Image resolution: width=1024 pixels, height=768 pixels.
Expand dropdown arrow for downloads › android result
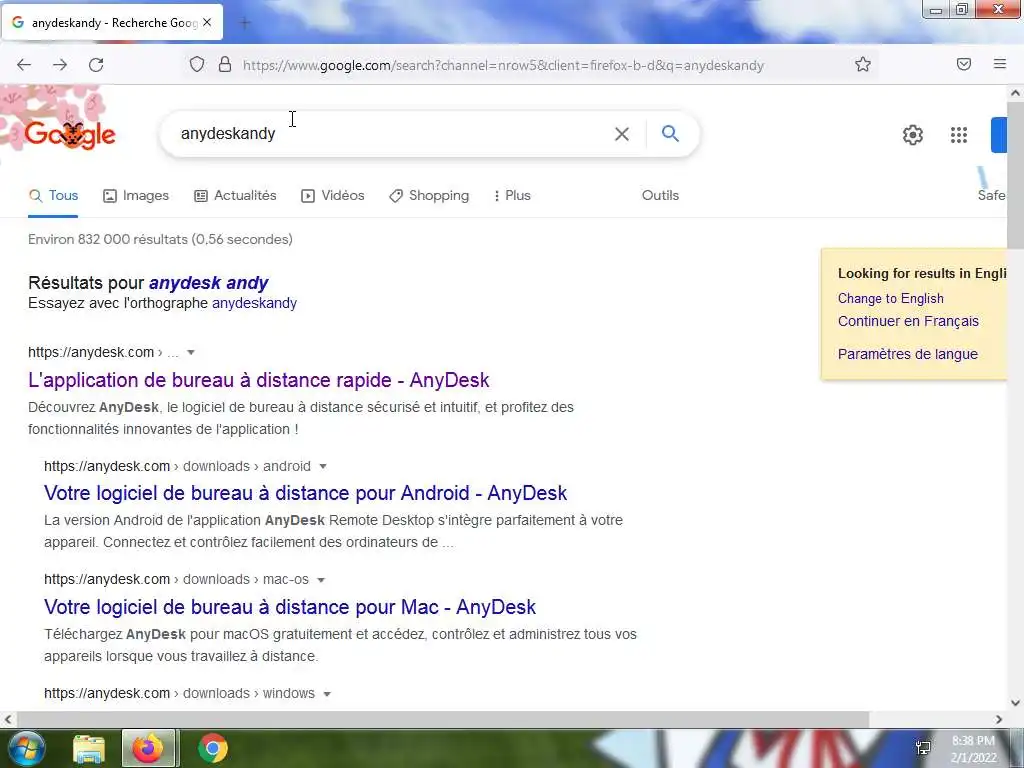point(323,466)
